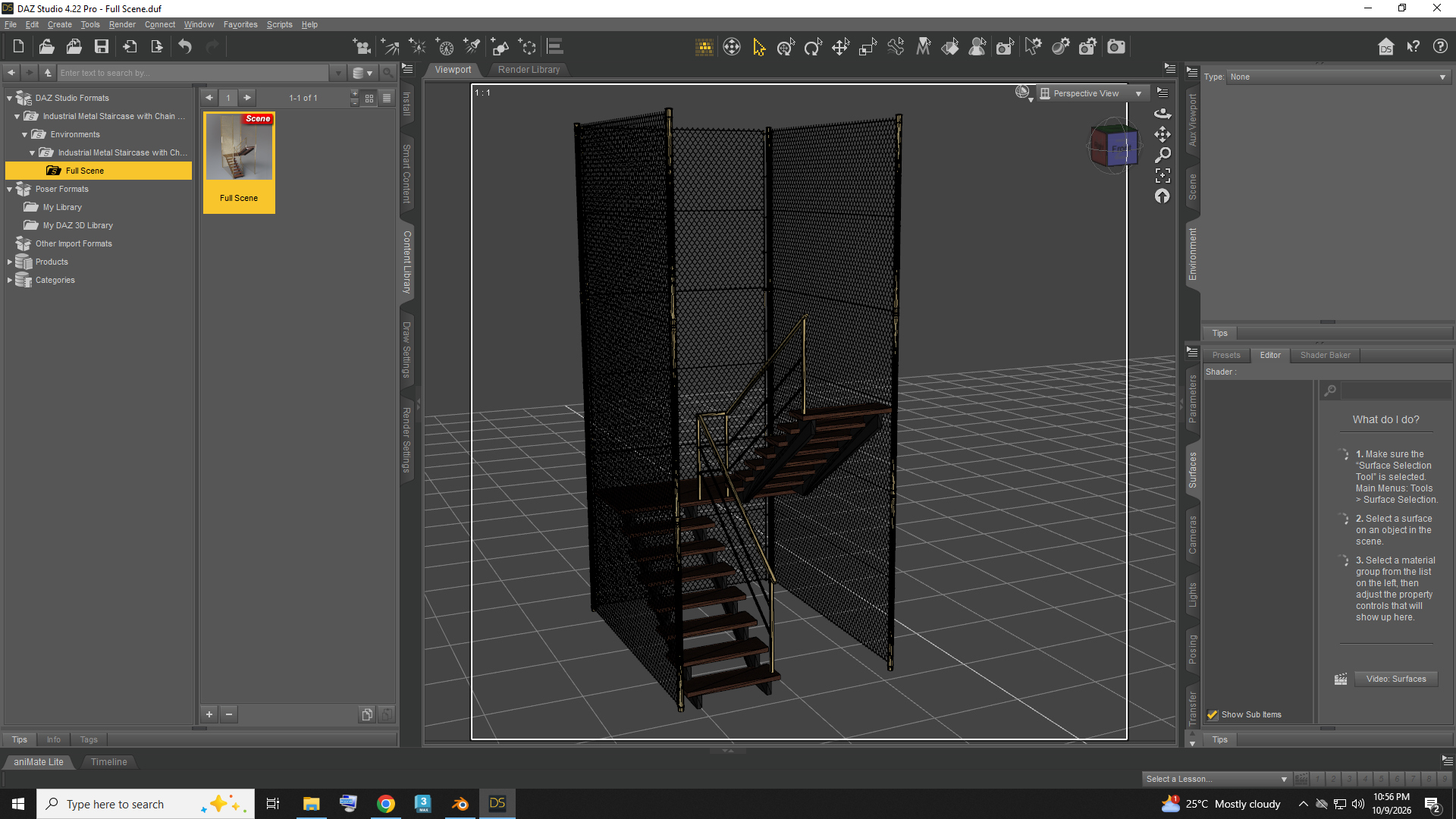Expand the Products tree node
The height and width of the screenshot is (819, 1456).
[x=10, y=262]
